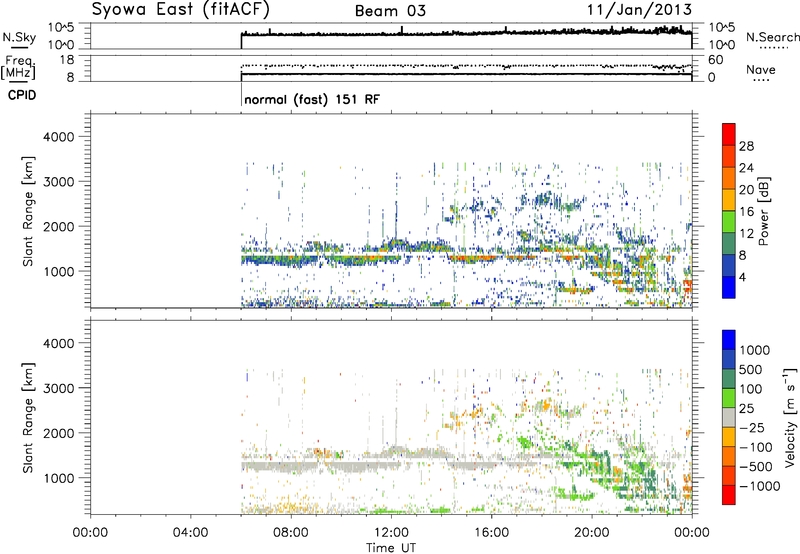This screenshot has width=800, height=554.
Task: Click the '4' label on the Power colorbar
Action: pyautogui.click(x=742, y=277)
